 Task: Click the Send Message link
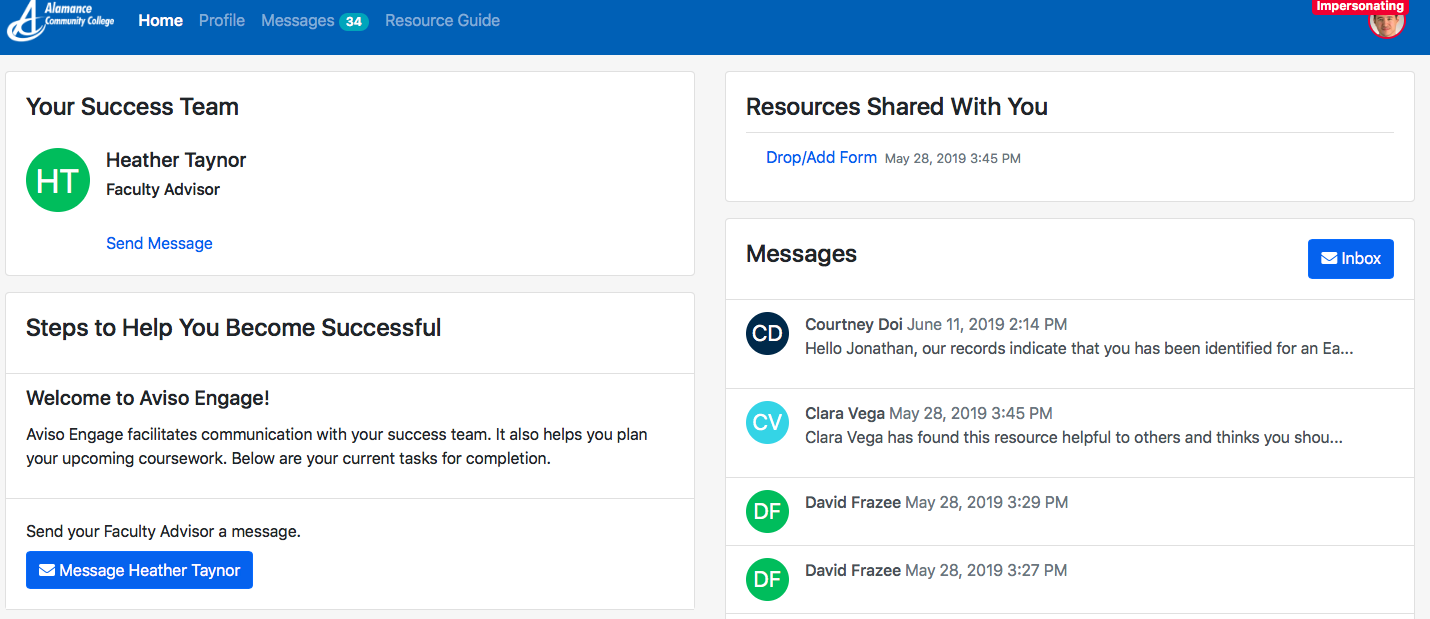pos(159,243)
